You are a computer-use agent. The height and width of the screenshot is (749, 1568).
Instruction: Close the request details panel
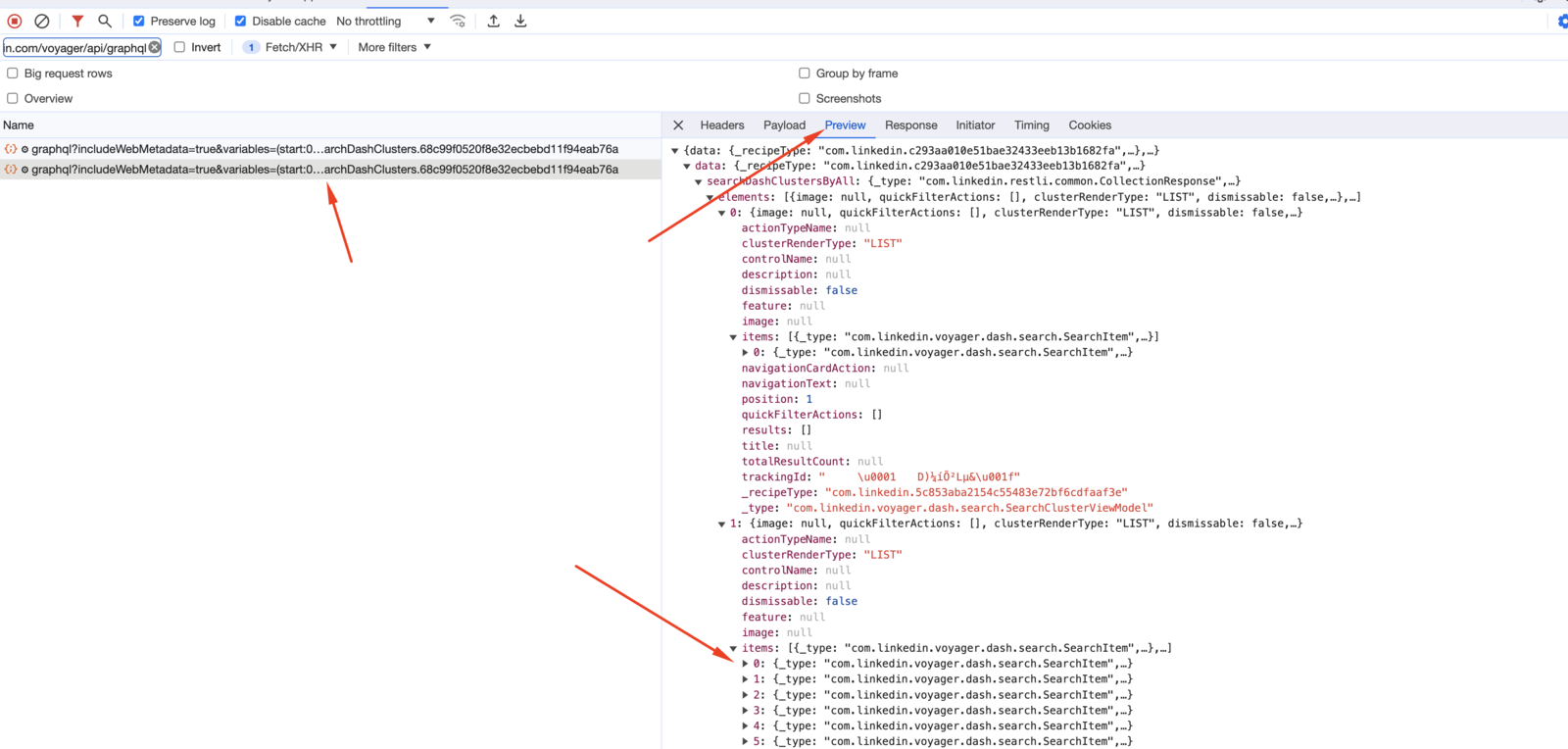click(678, 125)
